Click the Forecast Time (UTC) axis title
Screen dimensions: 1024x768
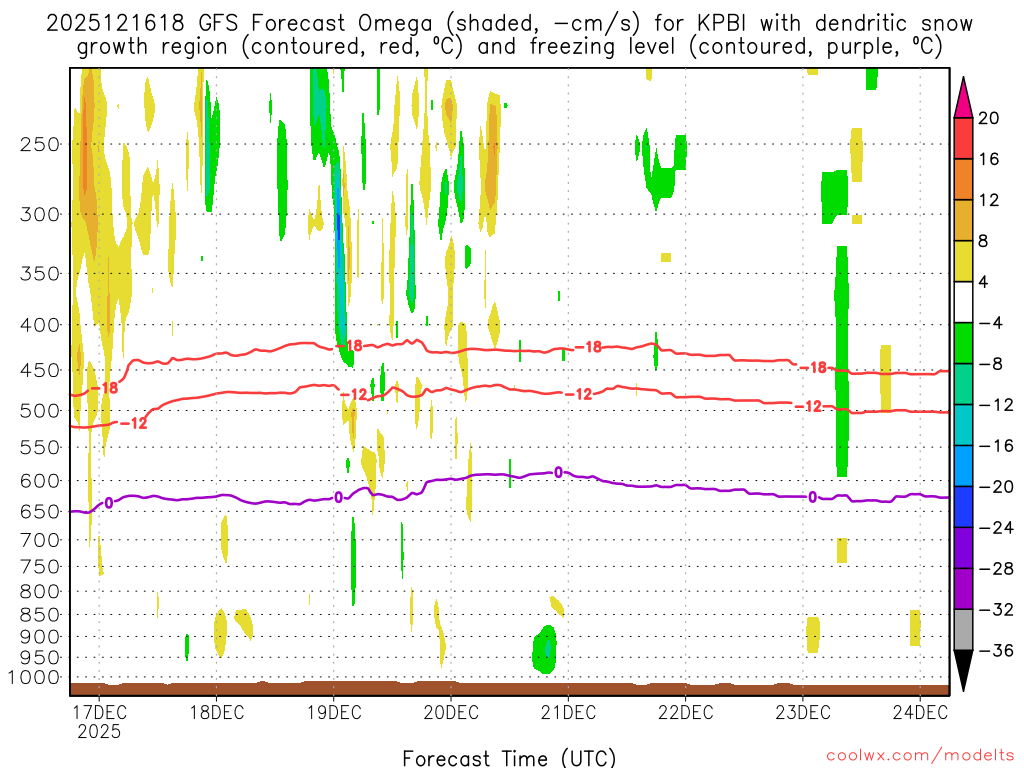pos(509,758)
